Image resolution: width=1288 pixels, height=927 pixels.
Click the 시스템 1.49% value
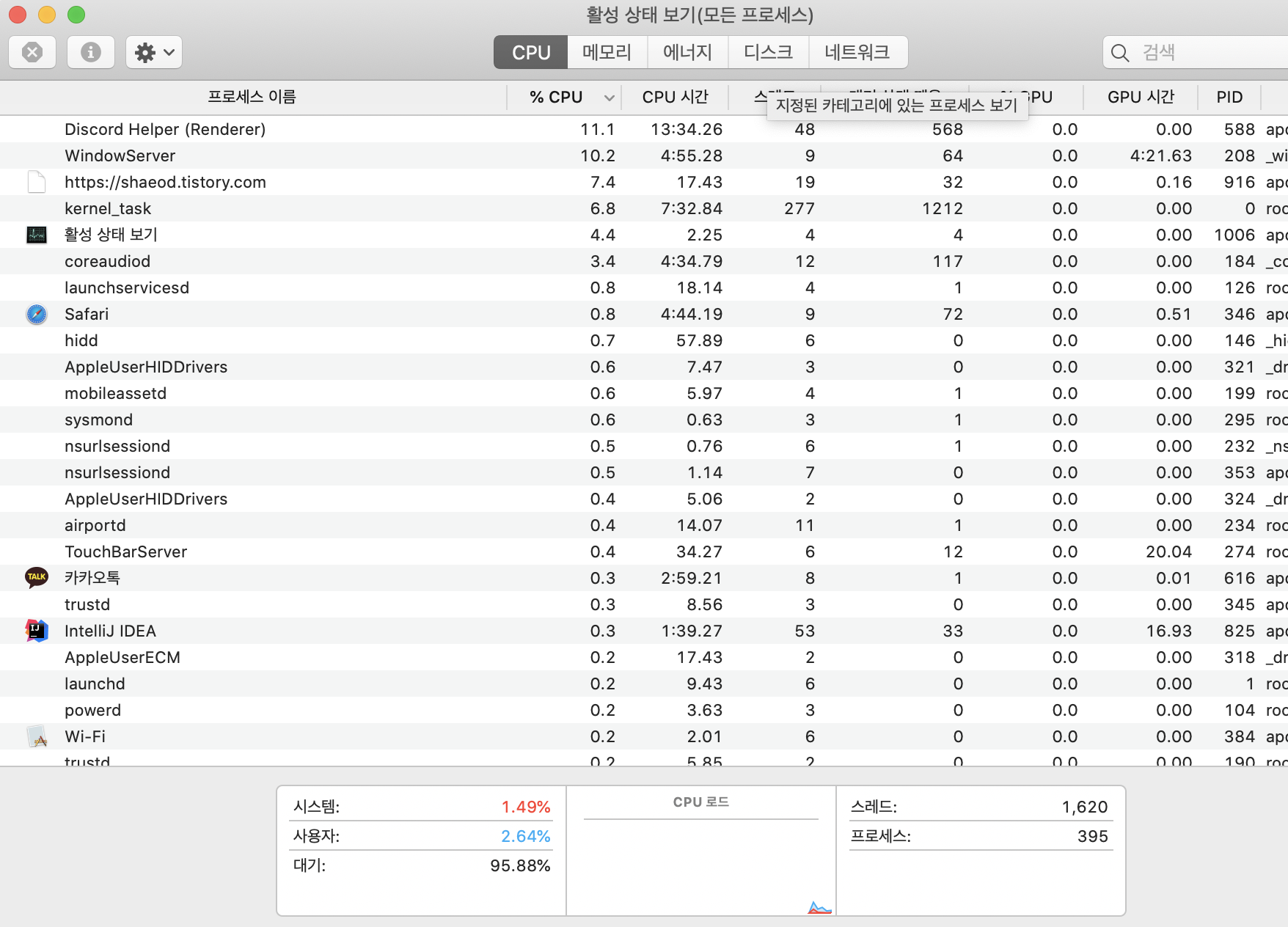[526, 807]
